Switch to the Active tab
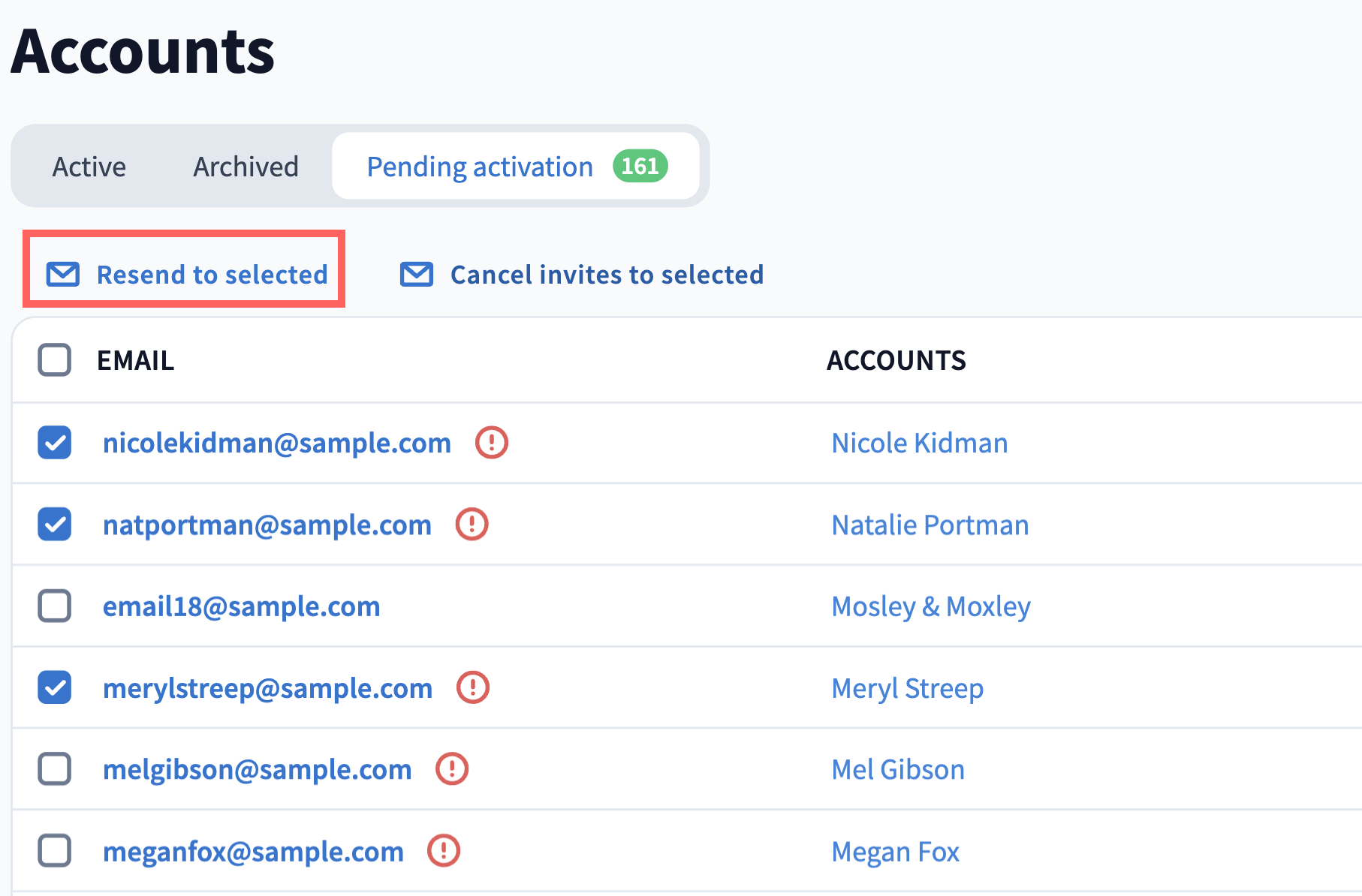The image size is (1362, 896). click(89, 167)
